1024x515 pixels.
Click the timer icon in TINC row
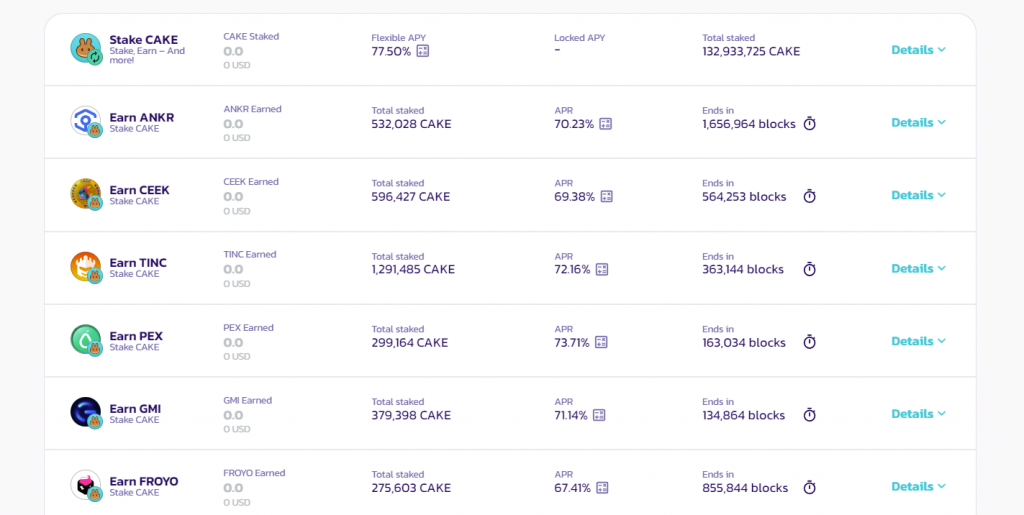coord(809,269)
